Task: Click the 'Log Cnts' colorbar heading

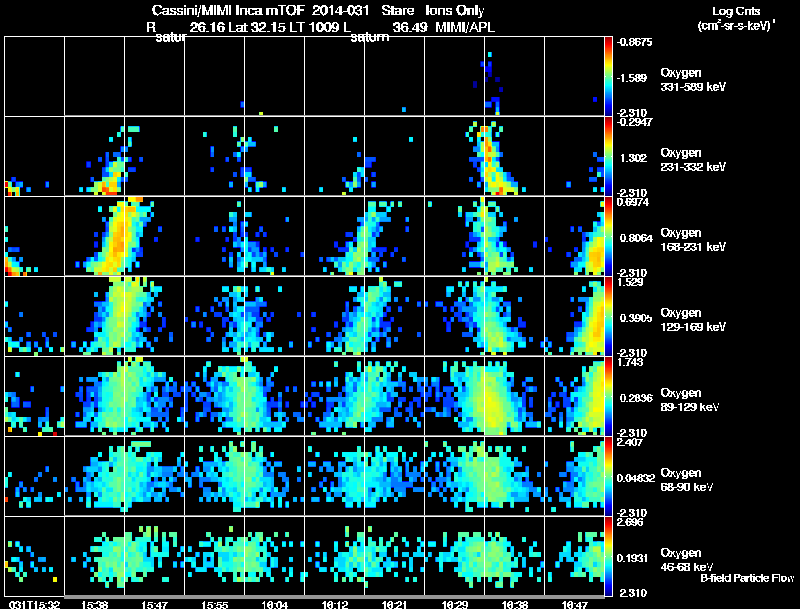Action: pos(736,11)
